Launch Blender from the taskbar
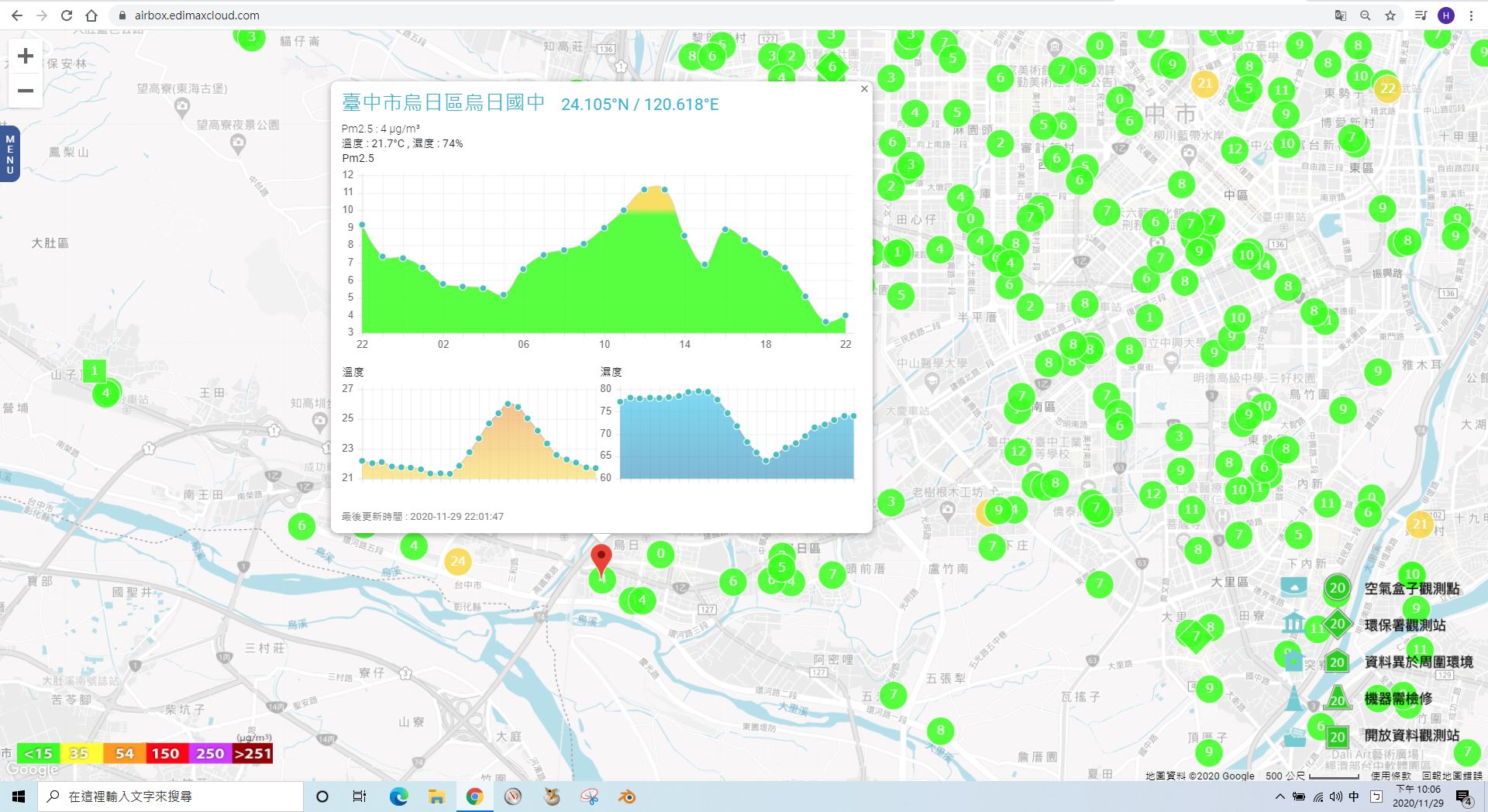 point(627,797)
